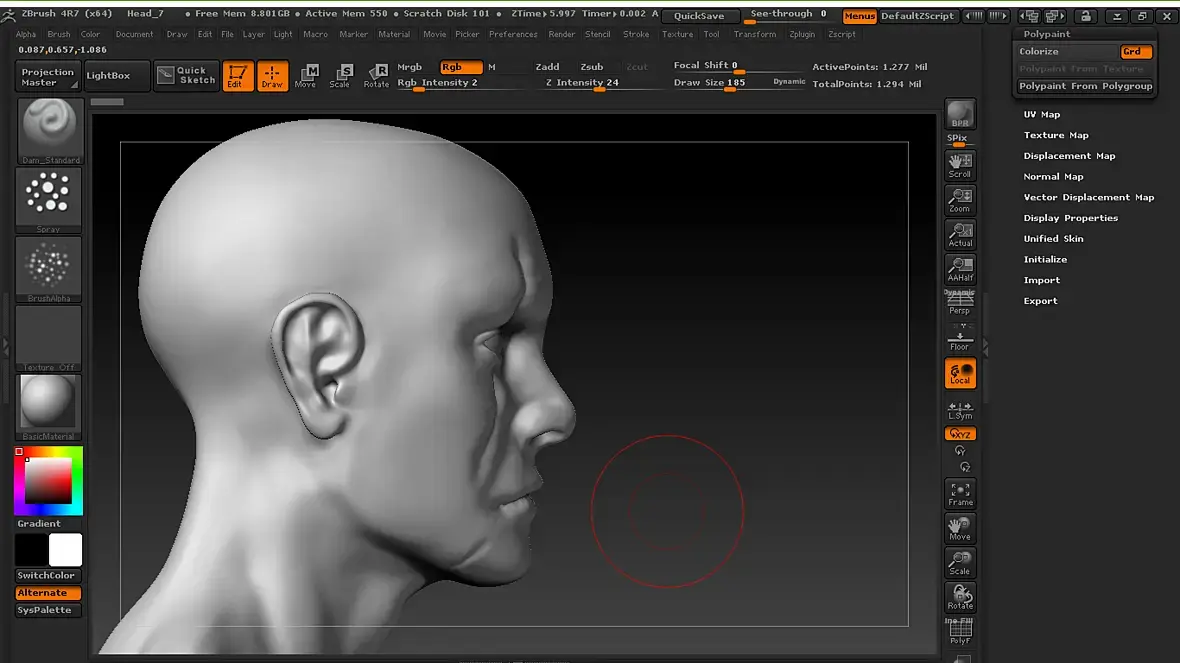Open the Zplugin menu
The width and height of the screenshot is (1180, 663).
click(801, 34)
